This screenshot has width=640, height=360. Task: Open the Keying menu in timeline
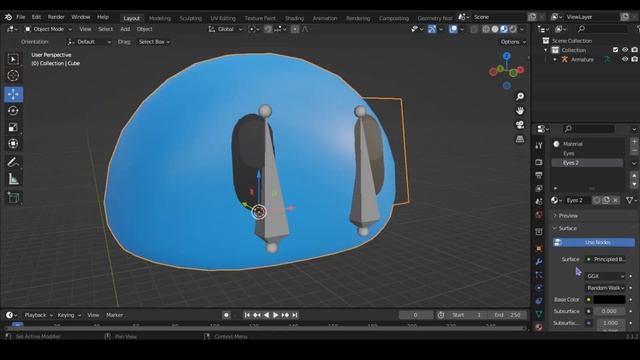69,315
